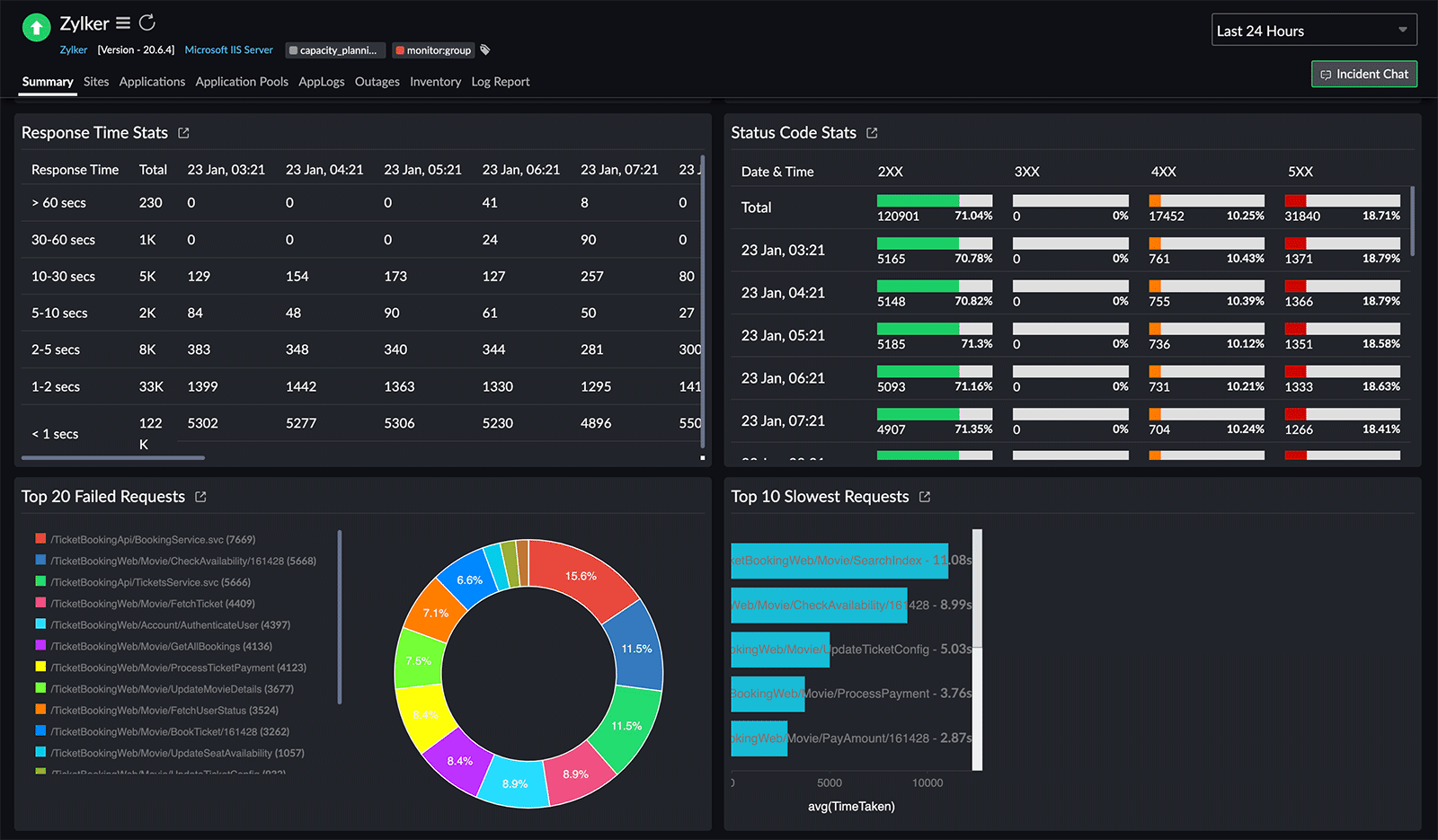The height and width of the screenshot is (840, 1438).
Task: Click the Total 2XX progress bar
Action: (935, 201)
